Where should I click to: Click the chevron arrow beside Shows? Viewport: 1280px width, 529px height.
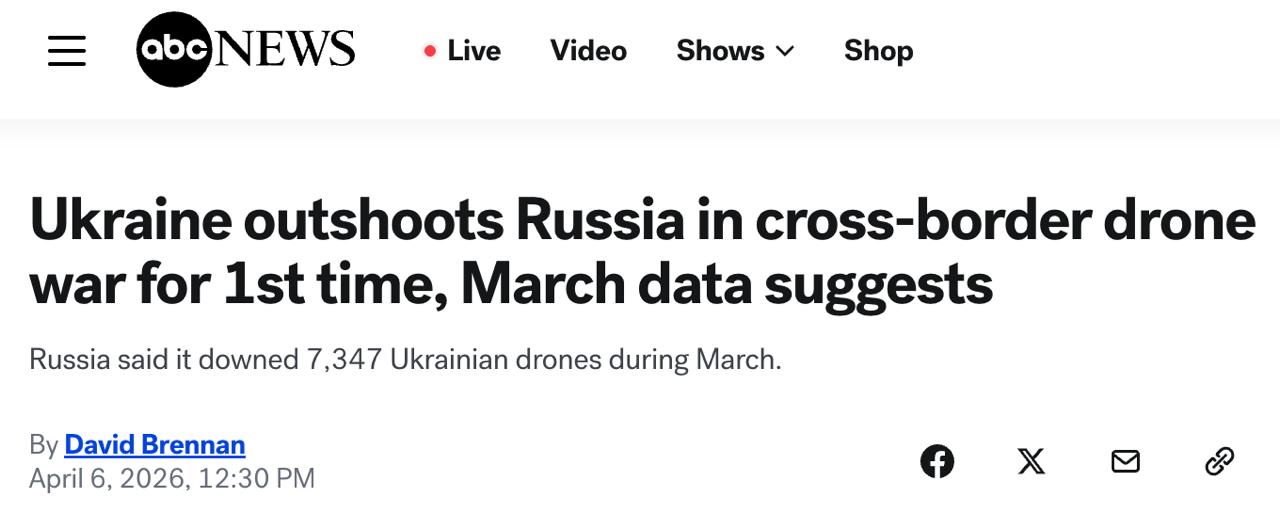click(x=785, y=51)
